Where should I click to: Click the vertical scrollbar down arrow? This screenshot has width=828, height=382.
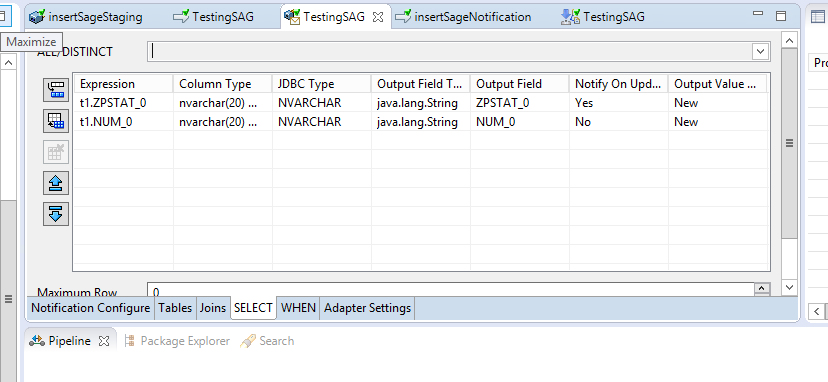coord(789,287)
